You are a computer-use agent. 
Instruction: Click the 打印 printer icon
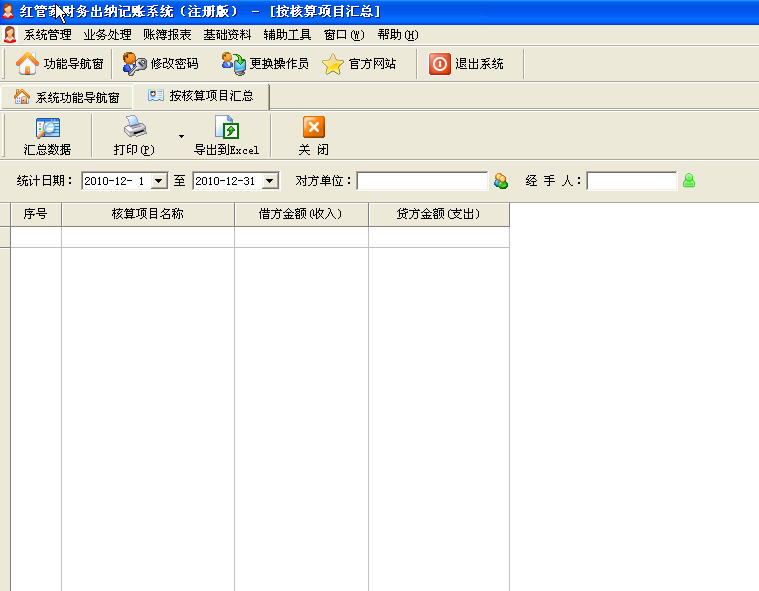click(134, 128)
